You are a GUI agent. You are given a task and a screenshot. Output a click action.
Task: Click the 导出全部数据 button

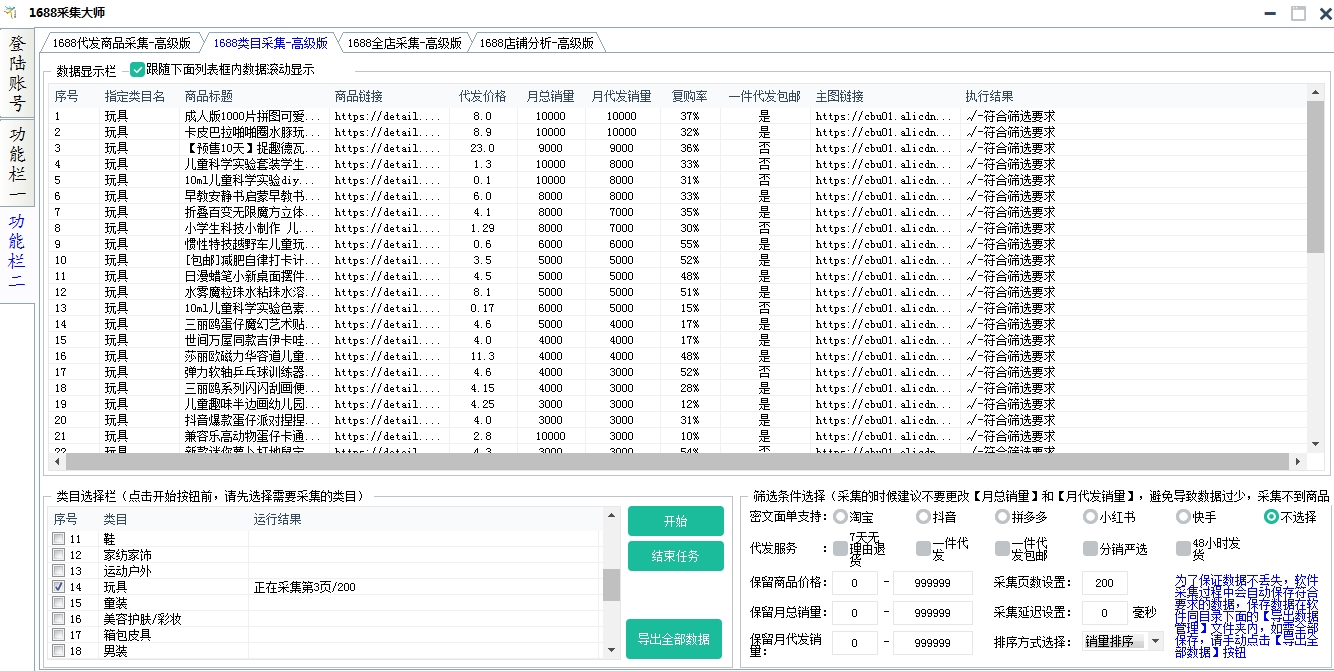[x=674, y=639]
